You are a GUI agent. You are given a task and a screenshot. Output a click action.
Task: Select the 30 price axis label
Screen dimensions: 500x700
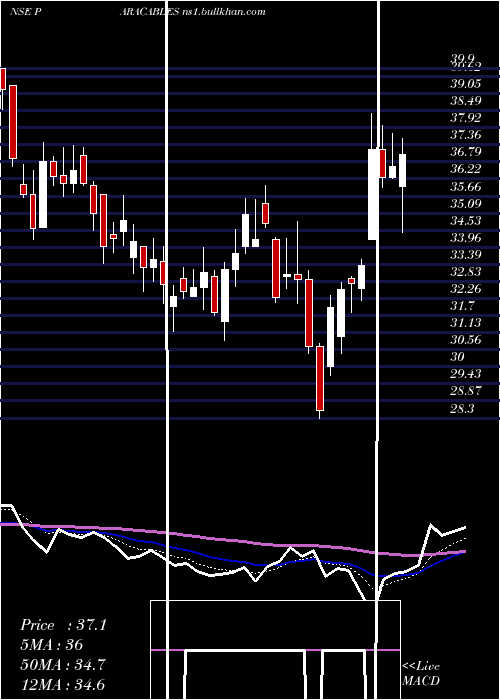tap(458, 356)
